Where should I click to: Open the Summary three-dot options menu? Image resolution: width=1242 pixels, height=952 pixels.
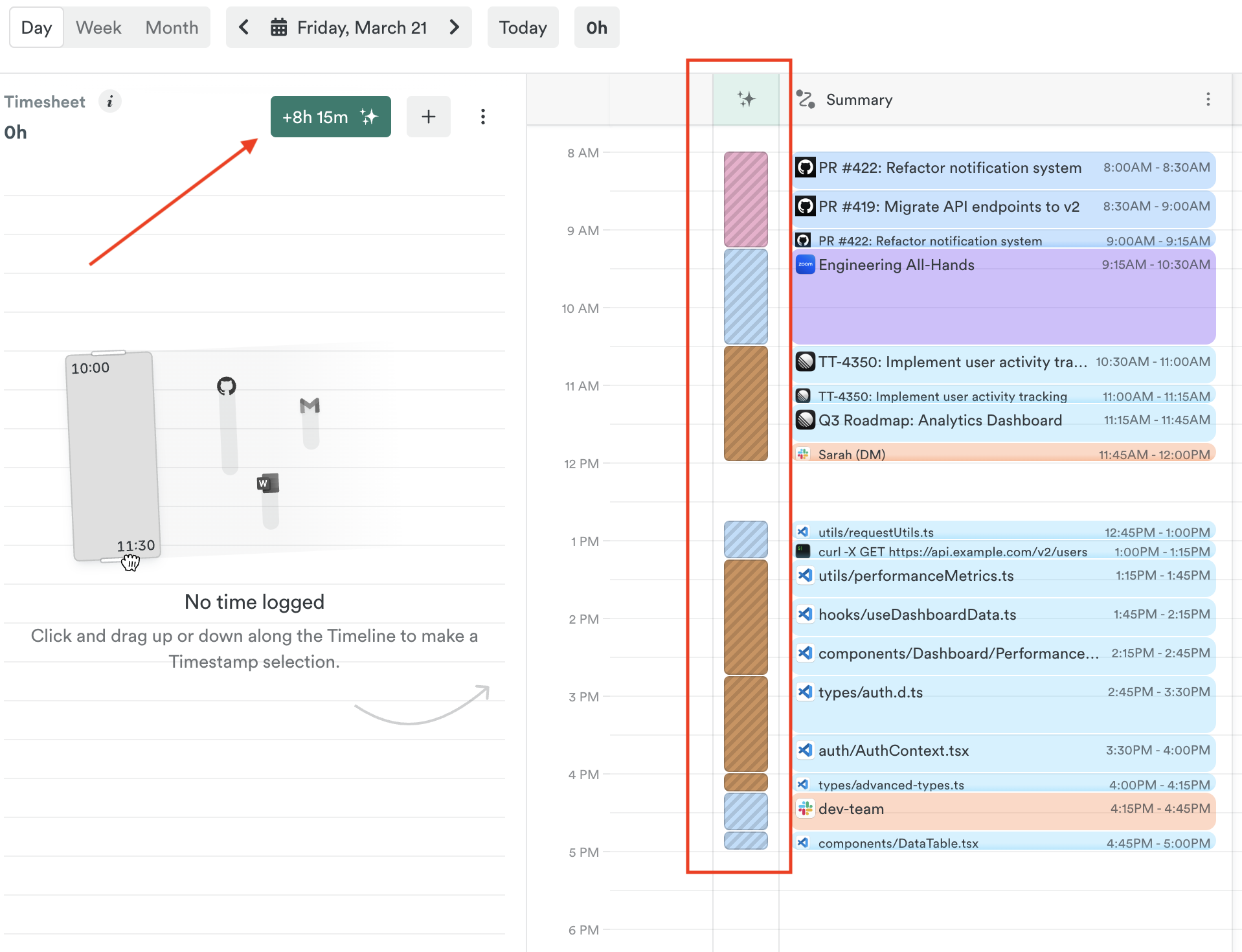tap(1208, 99)
